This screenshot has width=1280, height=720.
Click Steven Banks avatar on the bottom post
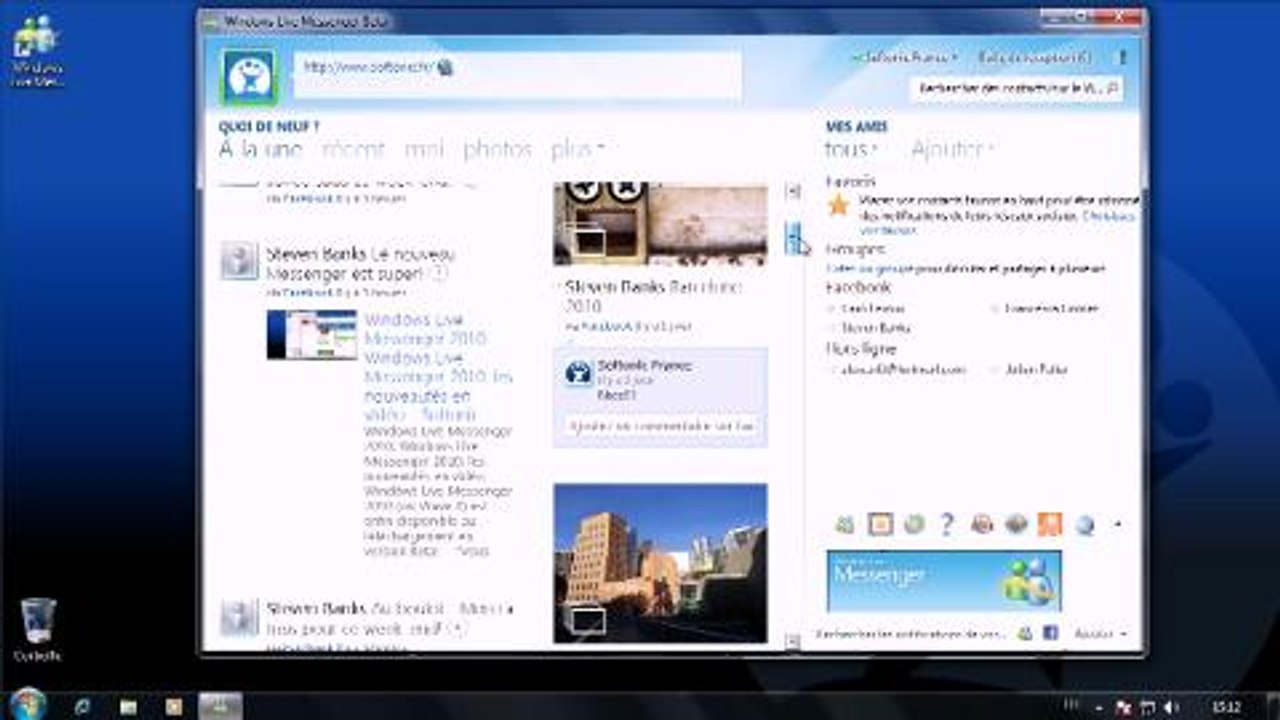240,618
